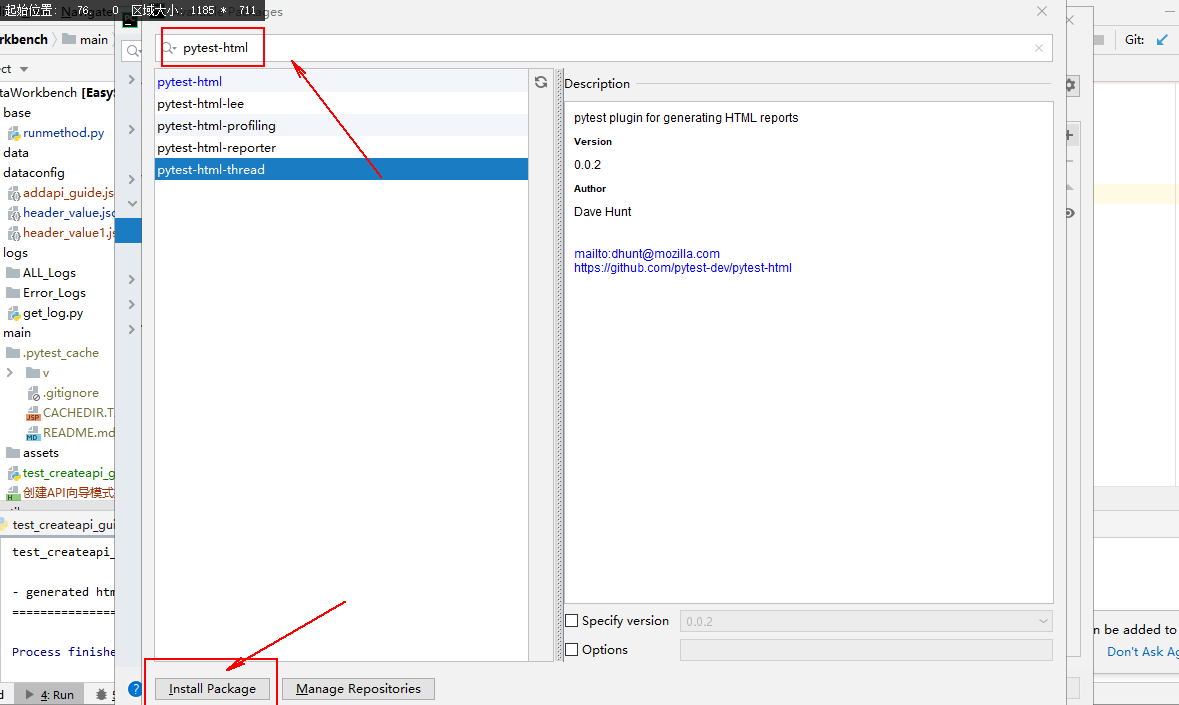Image resolution: width=1179 pixels, height=705 pixels.
Task: Click the refresh package list icon
Action: (x=540, y=81)
